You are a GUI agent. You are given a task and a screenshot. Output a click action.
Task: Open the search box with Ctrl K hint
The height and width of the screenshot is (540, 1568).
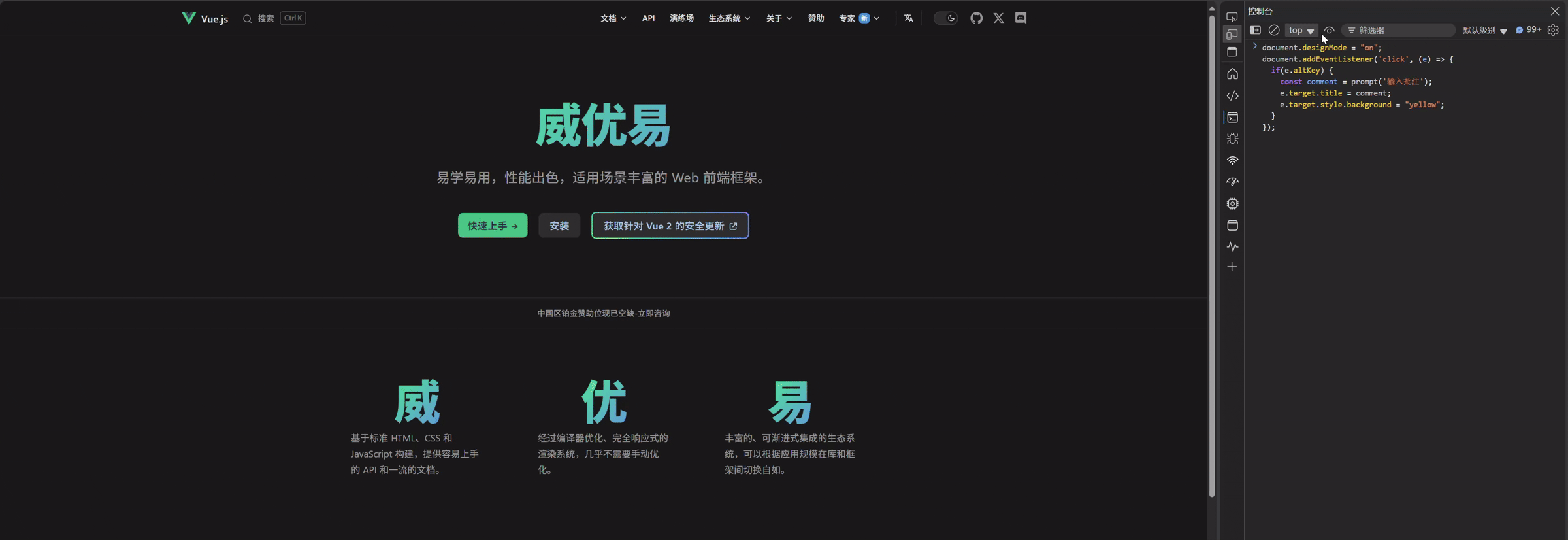274,18
